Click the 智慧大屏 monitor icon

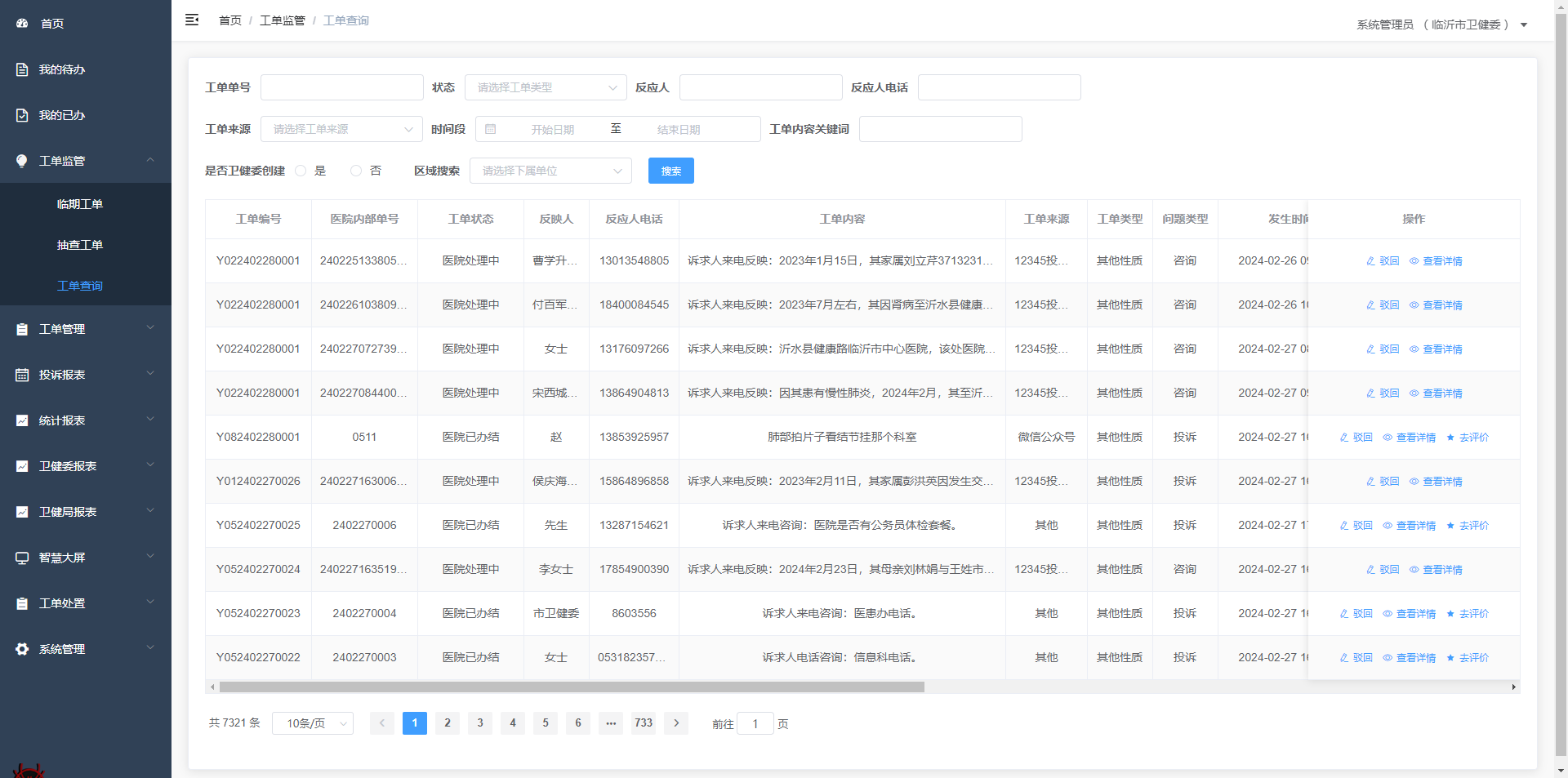point(22,558)
